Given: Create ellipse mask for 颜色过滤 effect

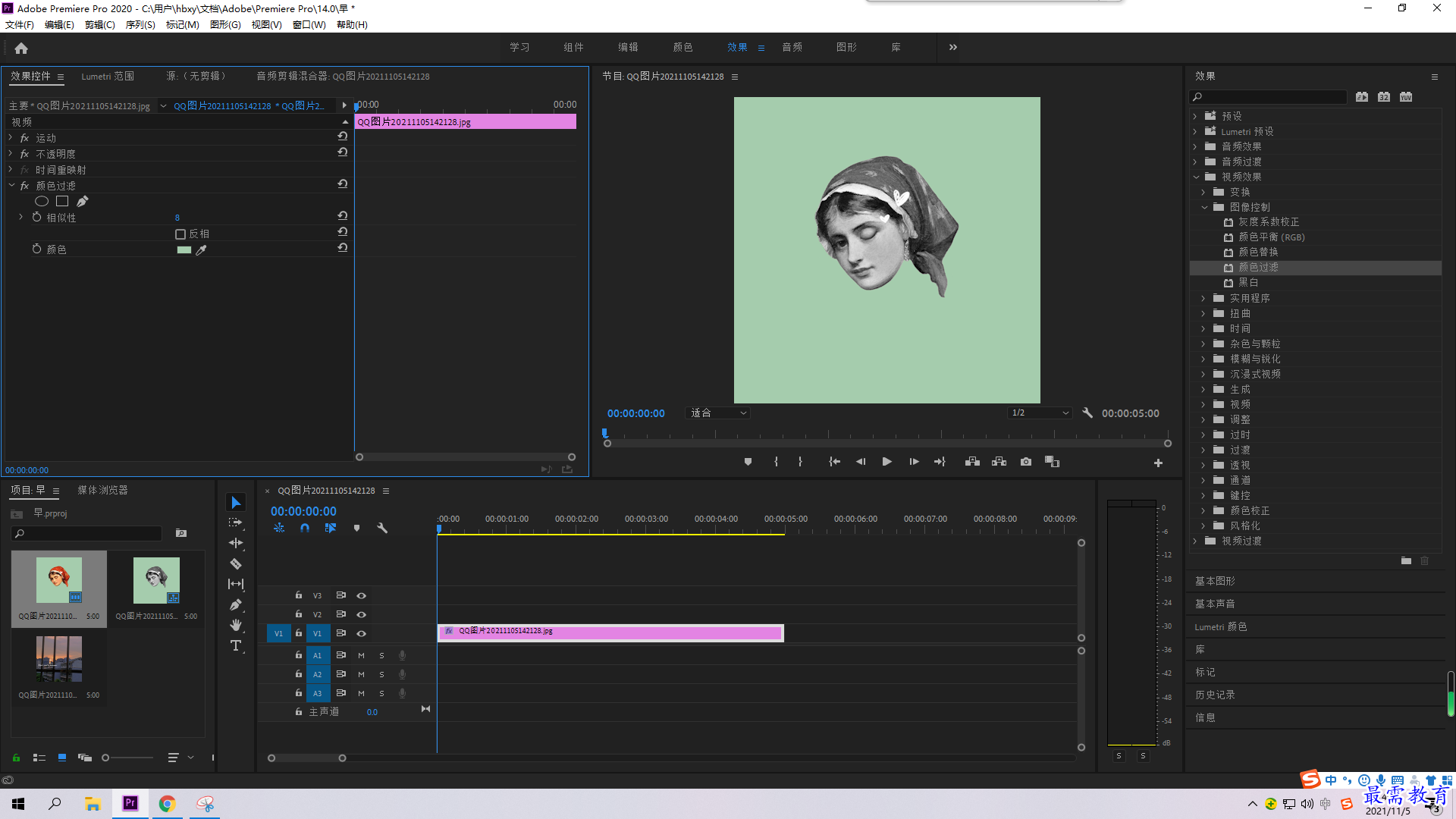Looking at the screenshot, I should tap(42, 201).
